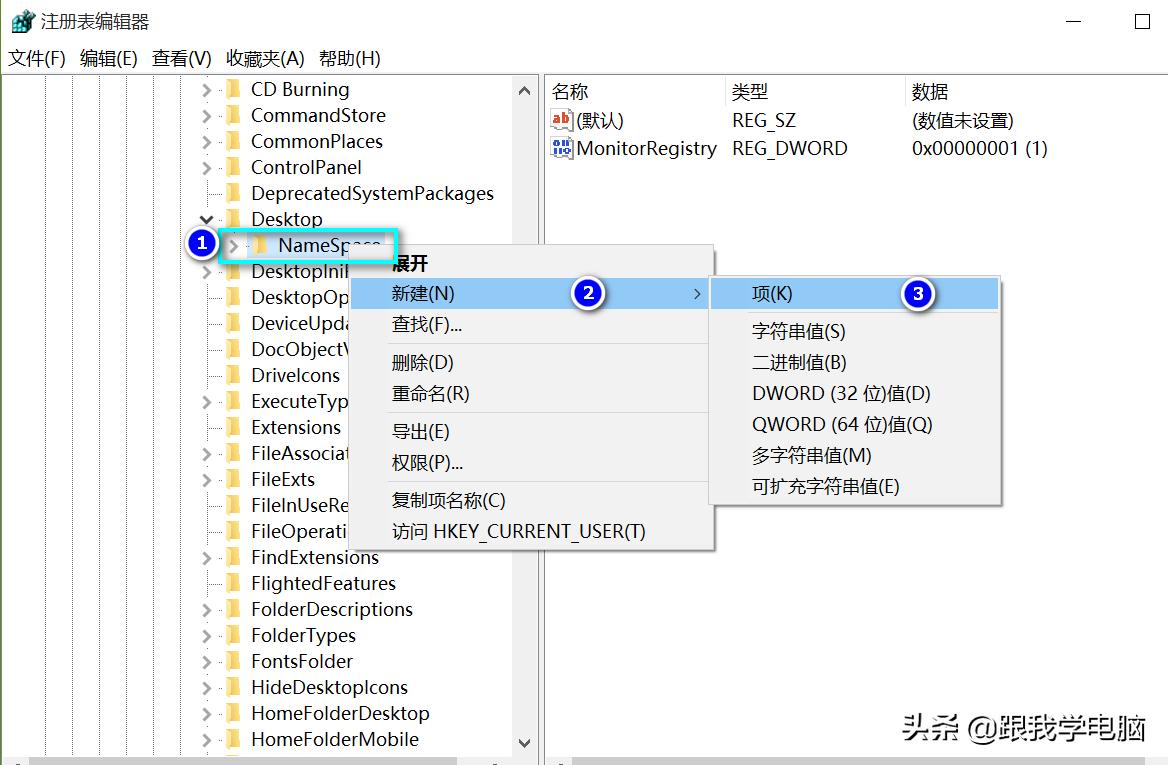
Task: Expand the FileAssociations tree branch
Action: [205, 453]
